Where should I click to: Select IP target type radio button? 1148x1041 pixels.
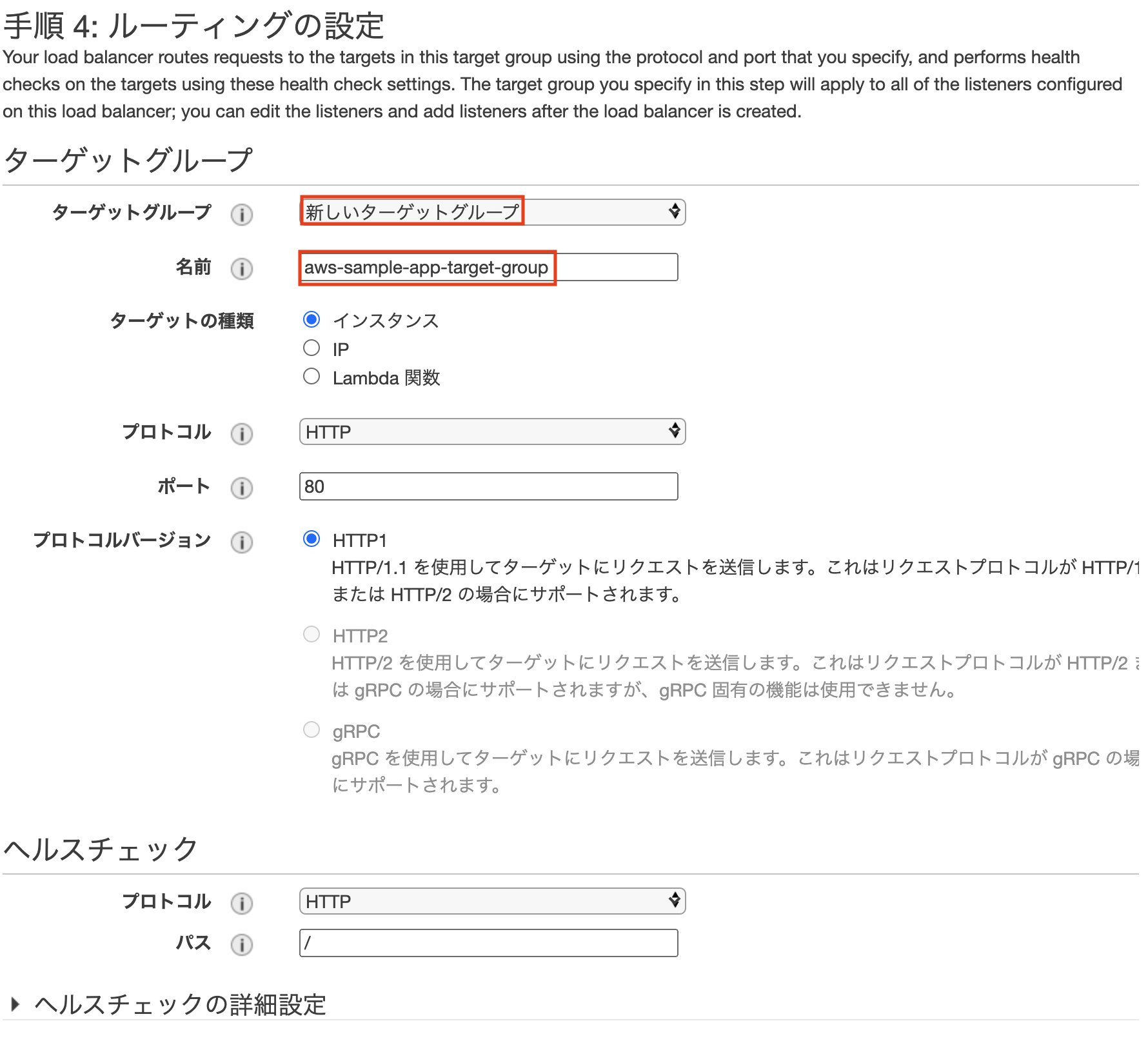[x=312, y=348]
